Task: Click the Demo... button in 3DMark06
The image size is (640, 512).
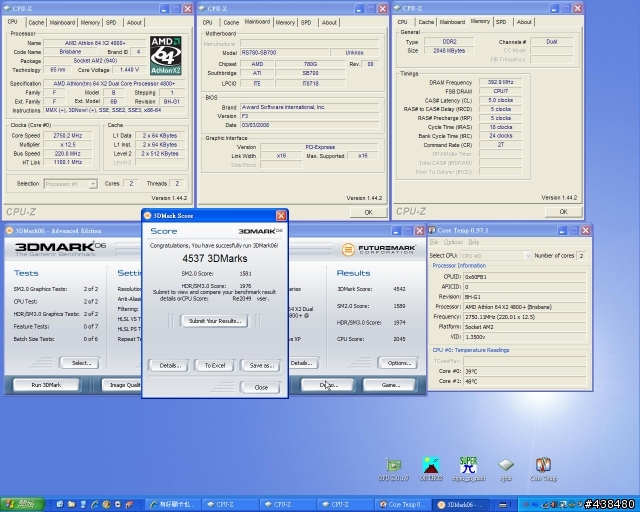Action: [x=328, y=385]
